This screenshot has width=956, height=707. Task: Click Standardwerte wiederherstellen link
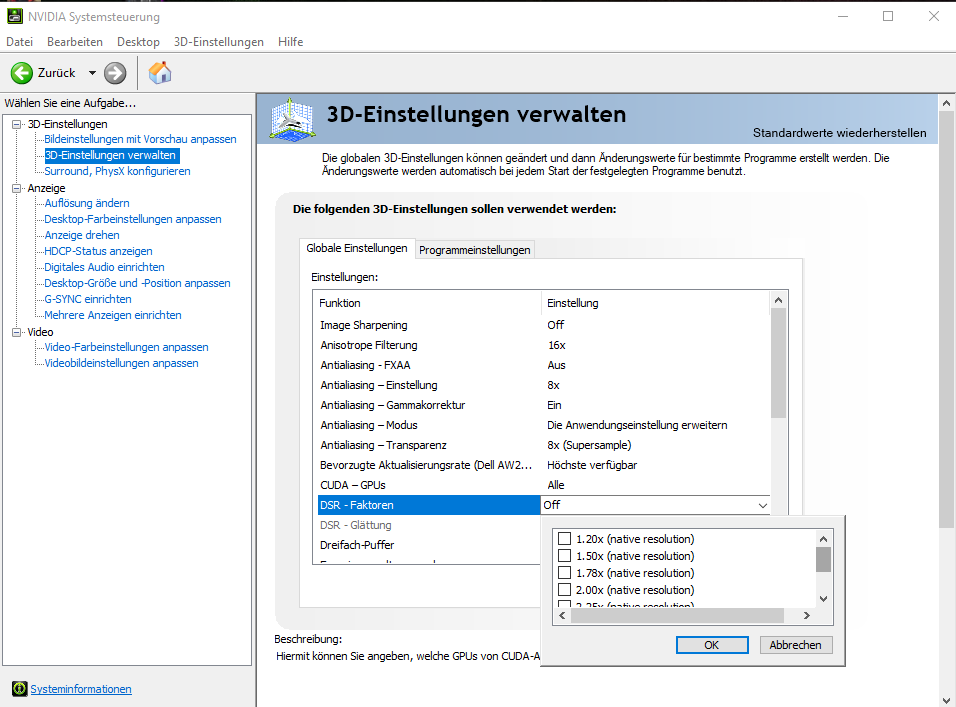tap(840, 133)
